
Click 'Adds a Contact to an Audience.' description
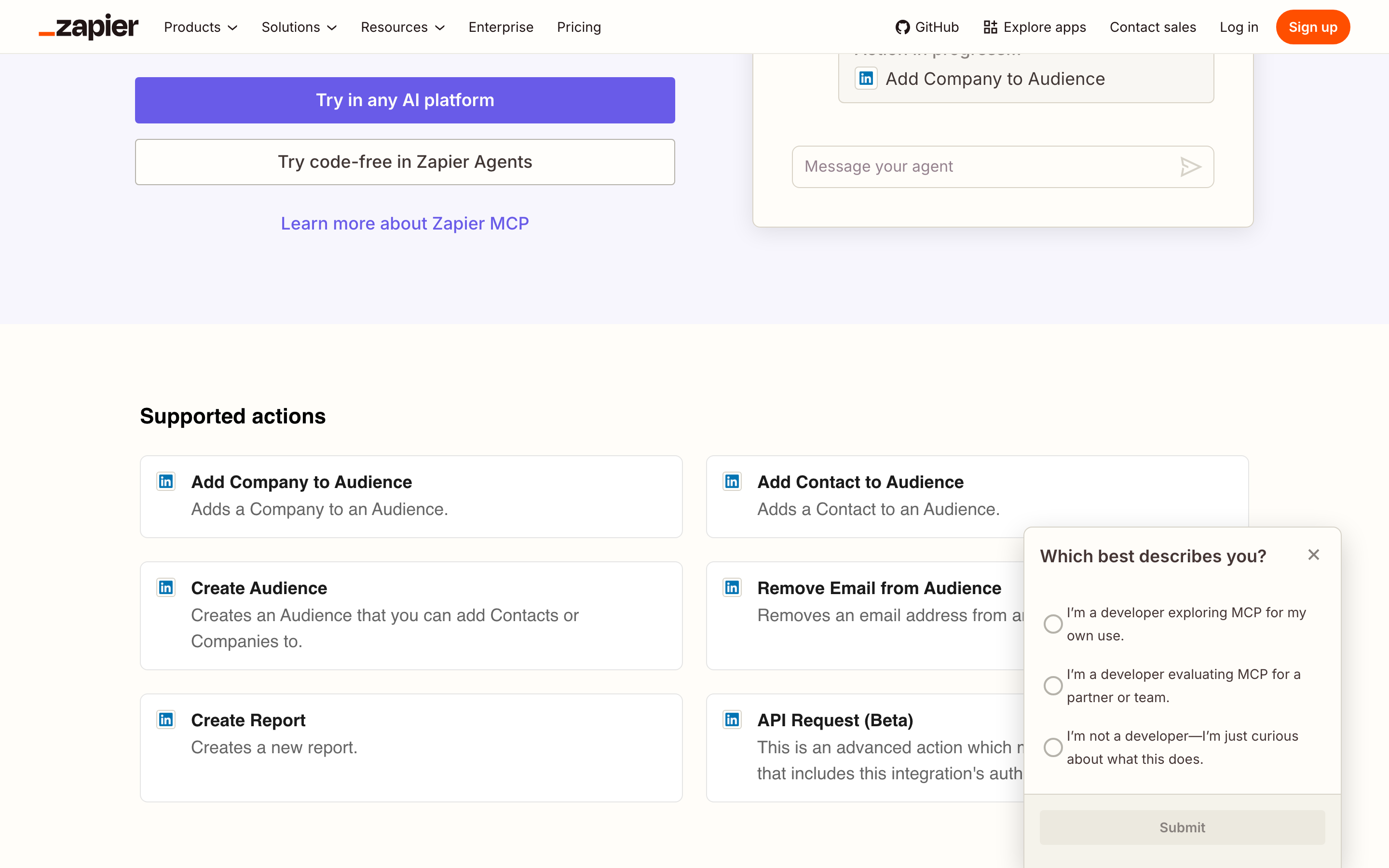tap(878, 509)
